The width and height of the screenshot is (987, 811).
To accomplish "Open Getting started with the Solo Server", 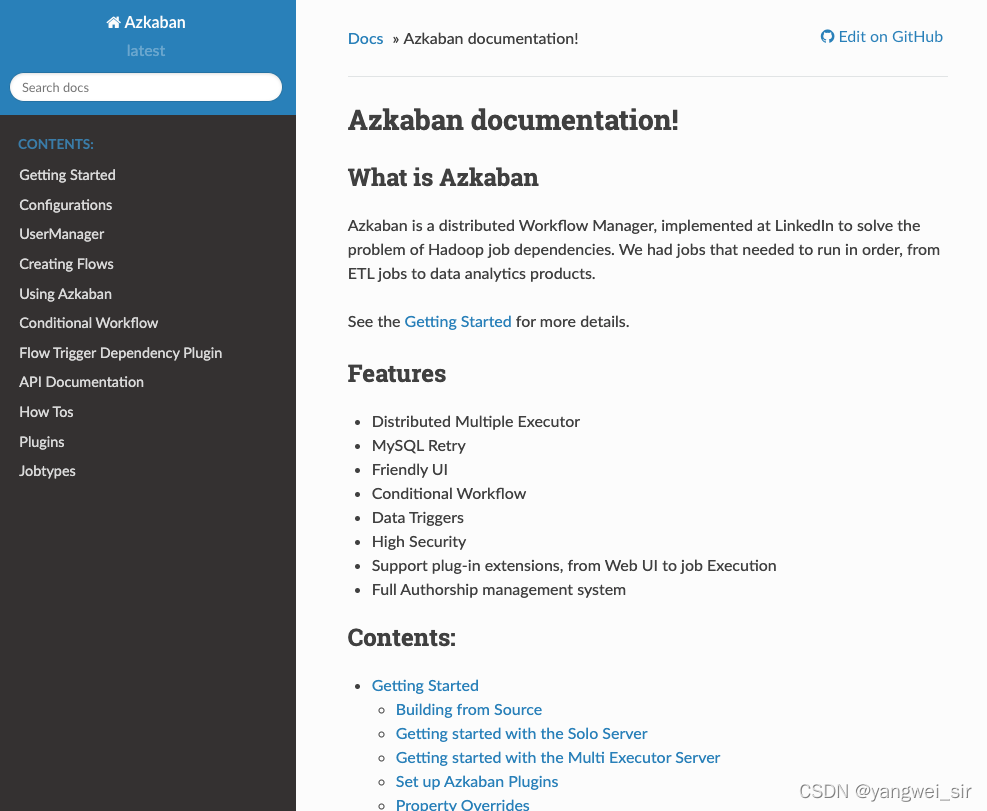I will point(521,734).
